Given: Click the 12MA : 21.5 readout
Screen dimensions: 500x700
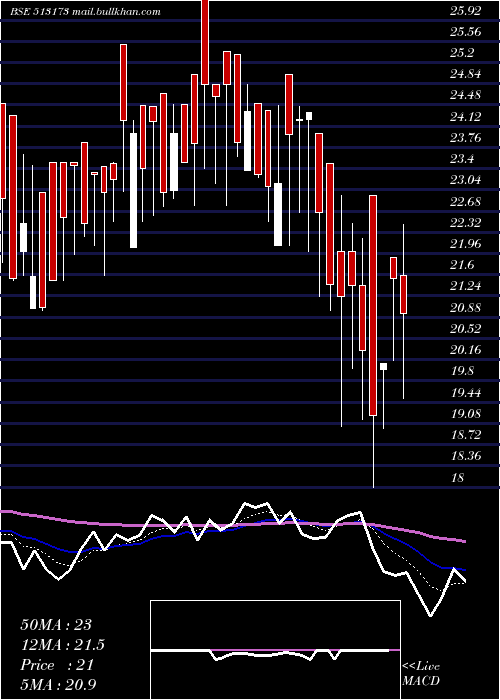Looking at the screenshot, I should [x=63, y=645].
